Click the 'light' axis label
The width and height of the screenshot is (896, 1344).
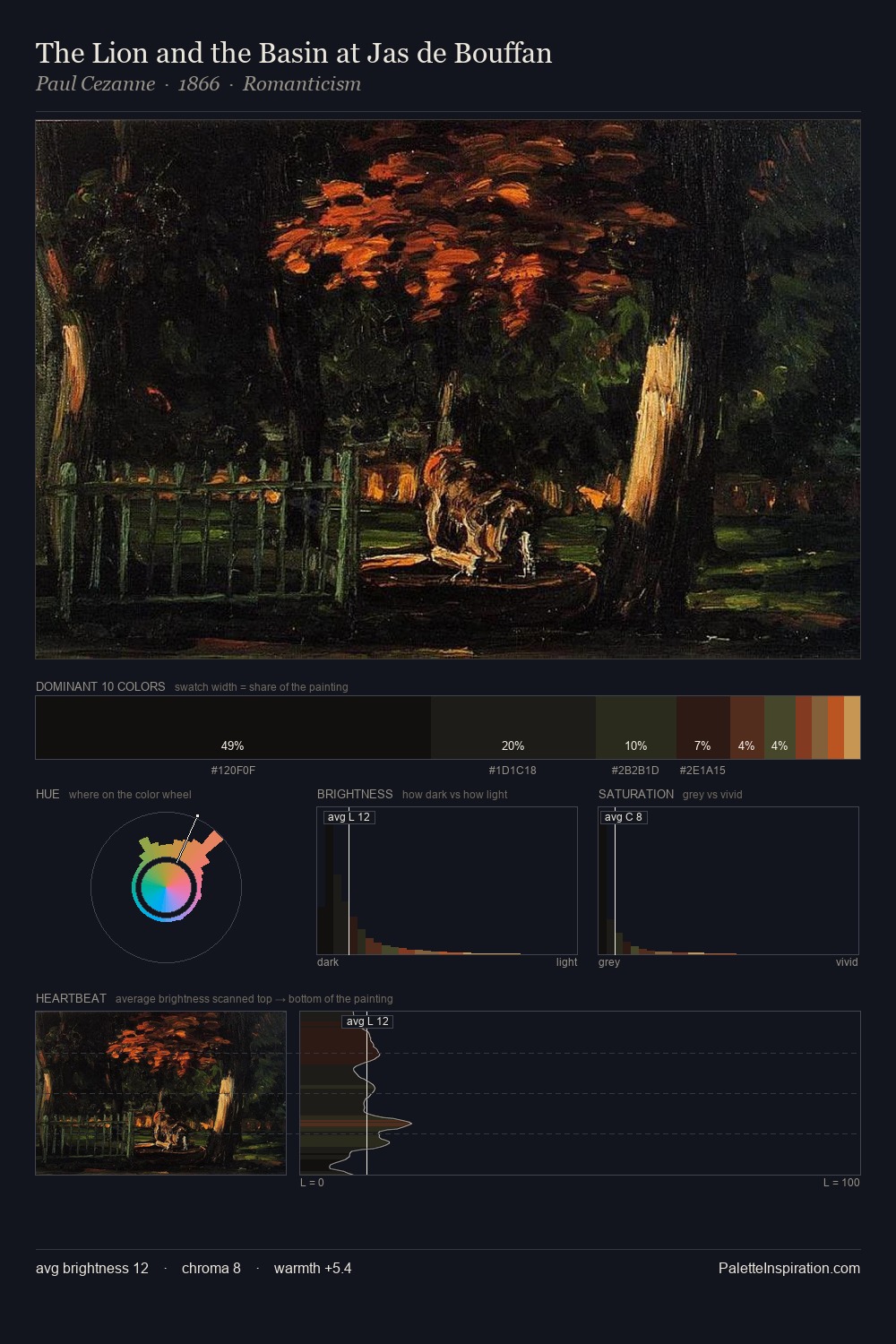point(566,962)
